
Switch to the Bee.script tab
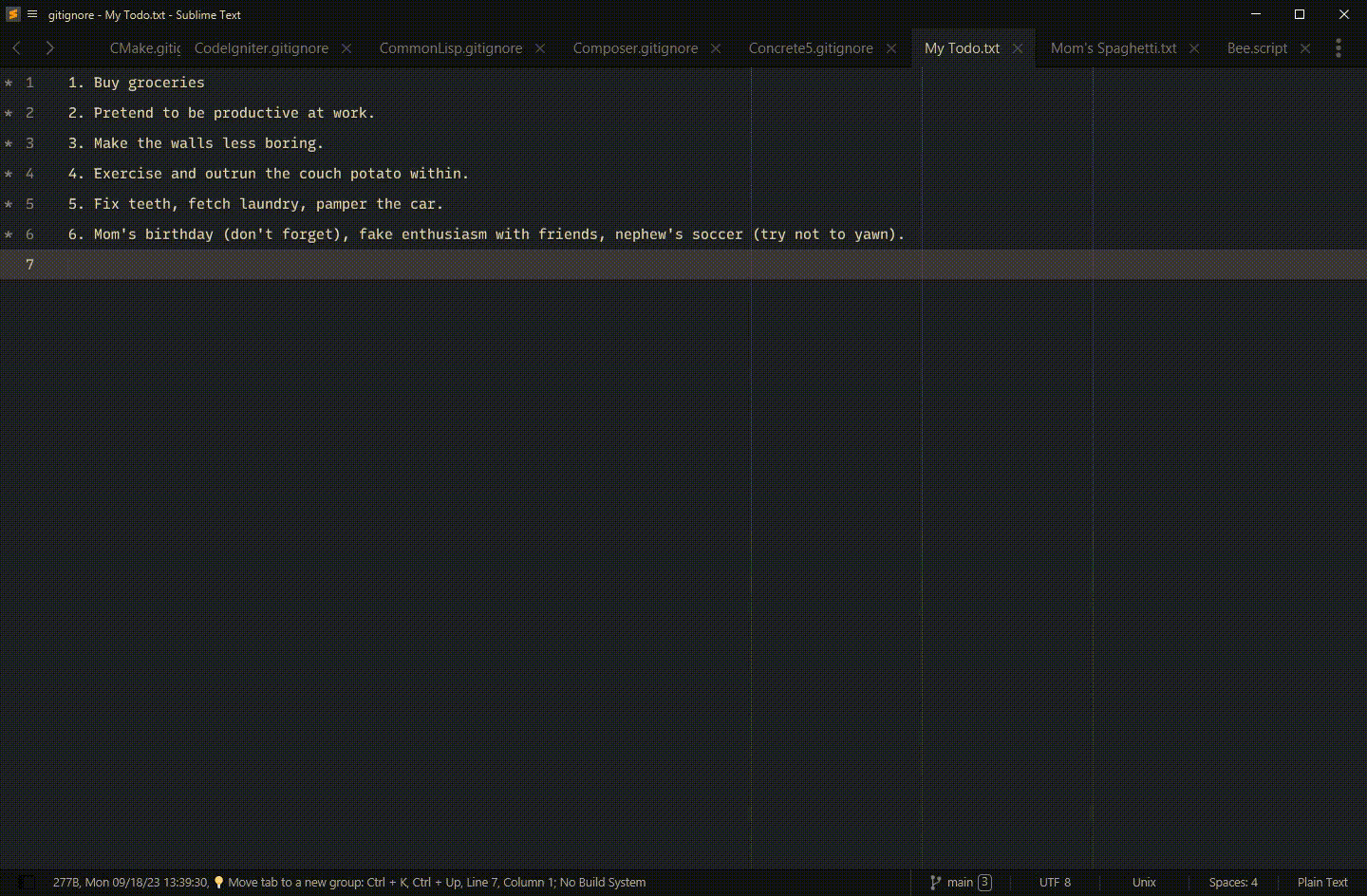tap(1257, 48)
